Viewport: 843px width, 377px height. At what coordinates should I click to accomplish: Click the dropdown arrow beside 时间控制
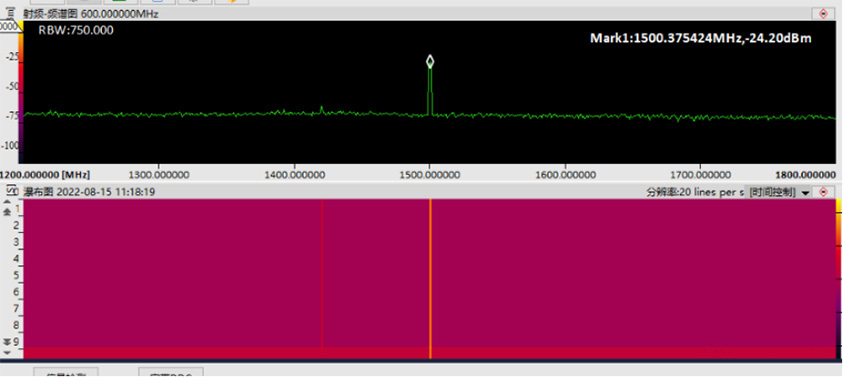(x=805, y=193)
